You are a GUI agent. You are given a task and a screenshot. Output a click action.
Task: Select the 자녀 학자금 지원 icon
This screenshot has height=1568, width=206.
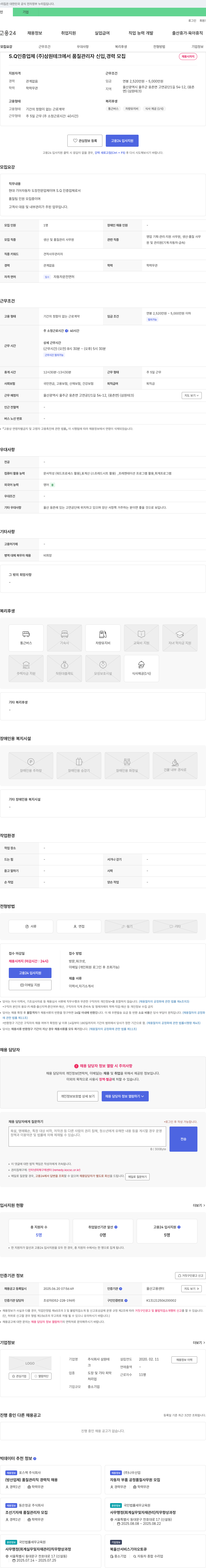(180, 638)
